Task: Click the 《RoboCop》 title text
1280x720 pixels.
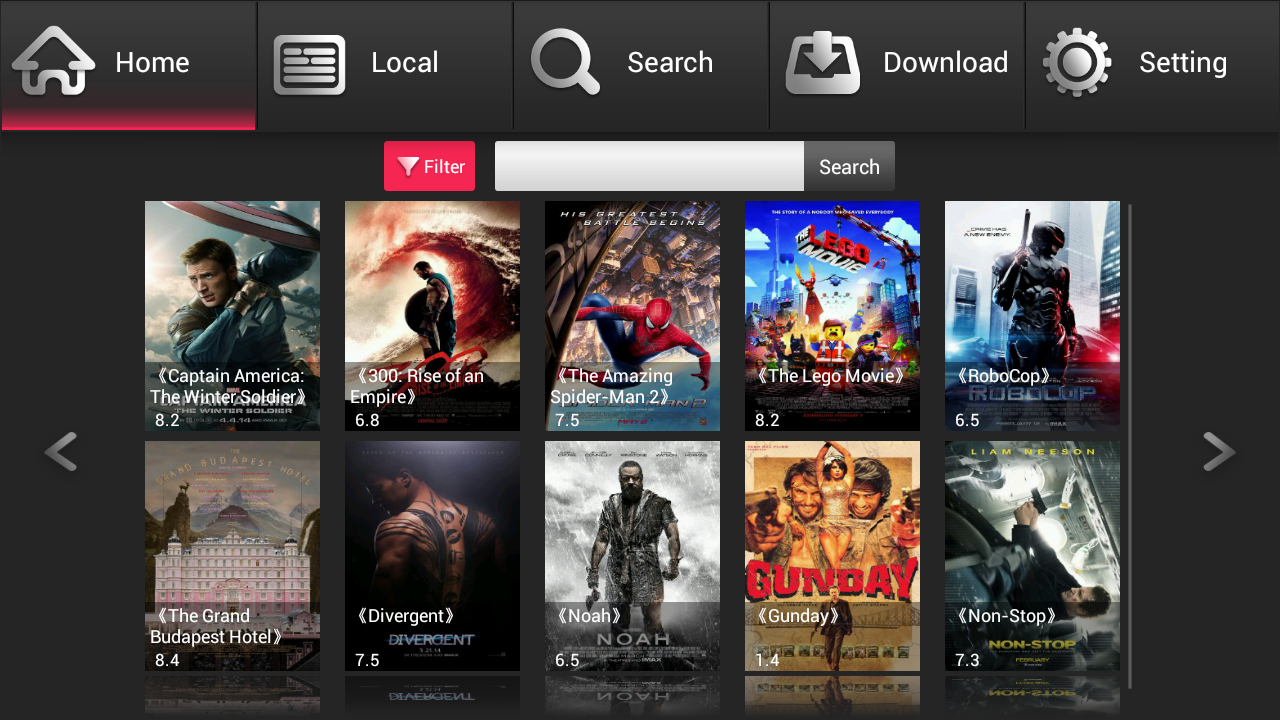Action: [x=1003, y=376]
